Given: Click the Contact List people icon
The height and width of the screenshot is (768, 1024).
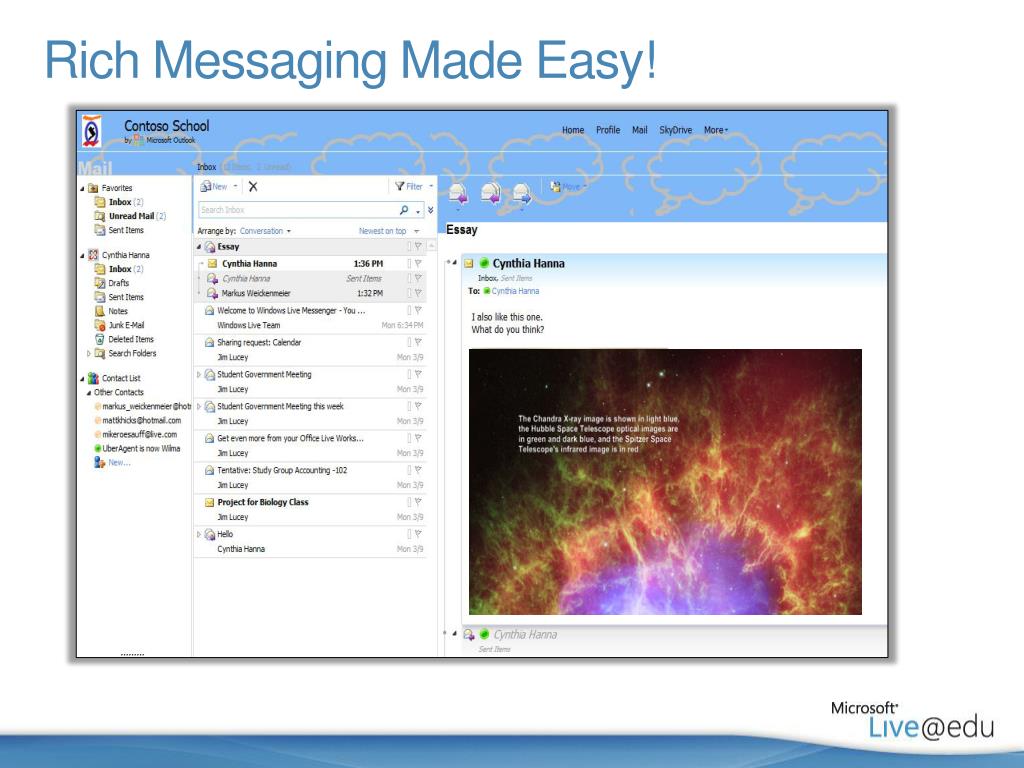Looking at the screenshot, I should pyautogui.click(x=93, y=378).
